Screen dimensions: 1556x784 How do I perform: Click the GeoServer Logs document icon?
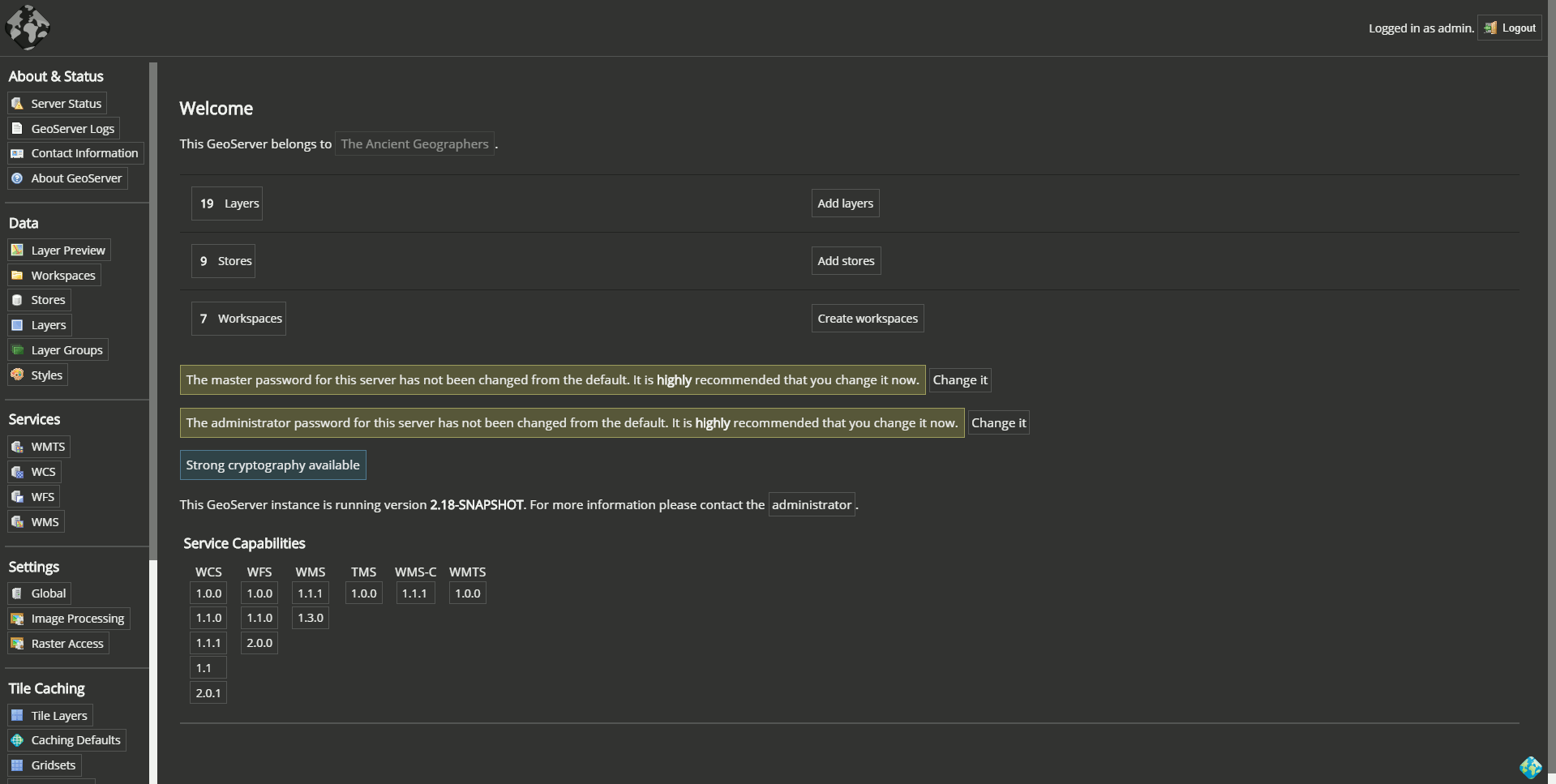[17, 128]
